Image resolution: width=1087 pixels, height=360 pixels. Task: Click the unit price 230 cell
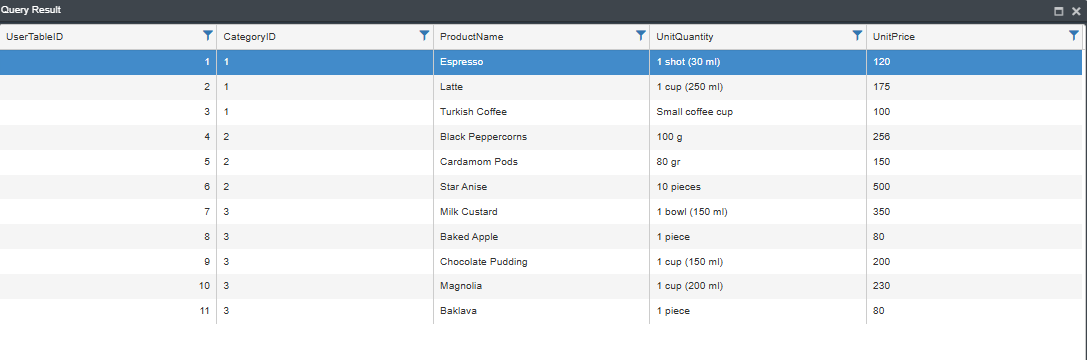(x=974, y=286)
